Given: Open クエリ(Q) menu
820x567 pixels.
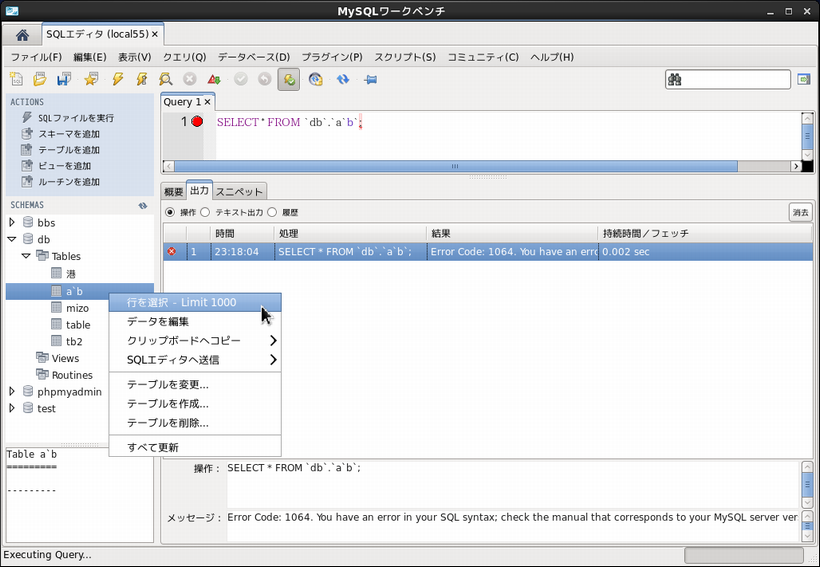Looking at the screenshot, I should [184, 57].
